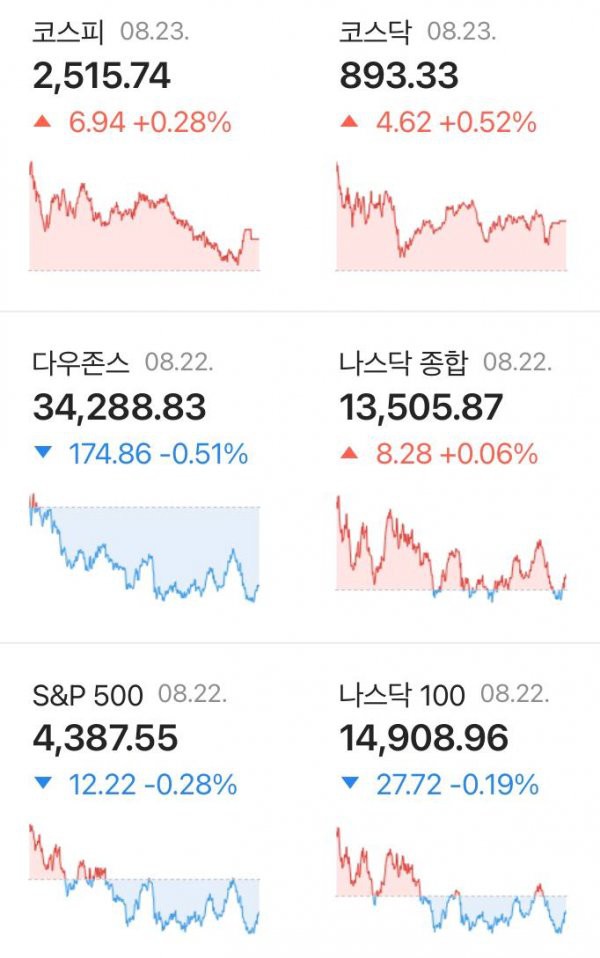Open the S&P 500 index title
600x958 pixels.
[87, 695]
